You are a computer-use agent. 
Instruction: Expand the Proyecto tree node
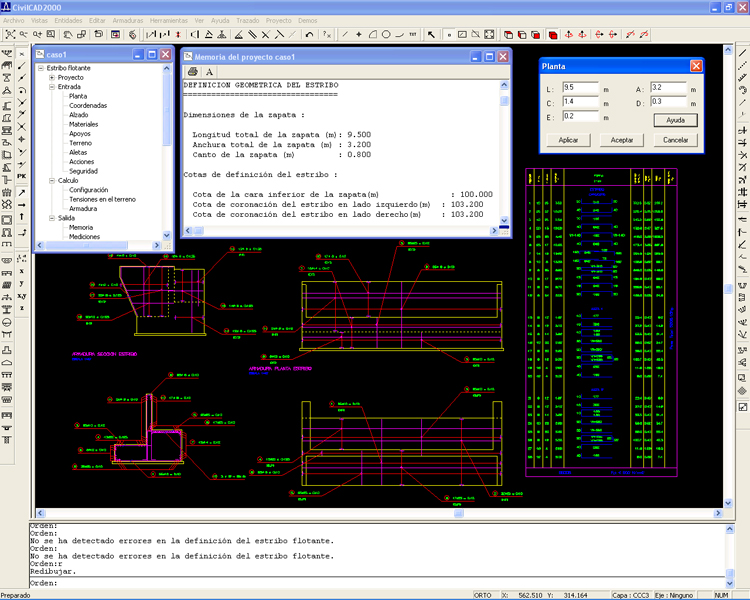52,77
